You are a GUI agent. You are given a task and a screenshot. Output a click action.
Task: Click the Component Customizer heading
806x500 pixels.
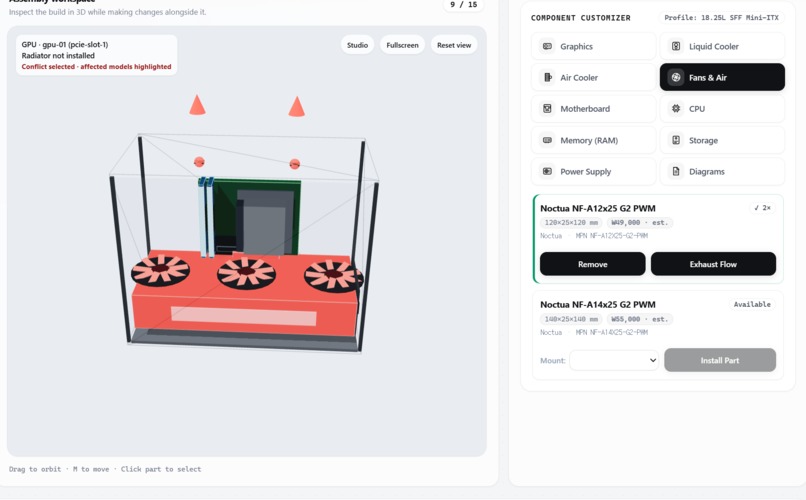pos(581,18)
